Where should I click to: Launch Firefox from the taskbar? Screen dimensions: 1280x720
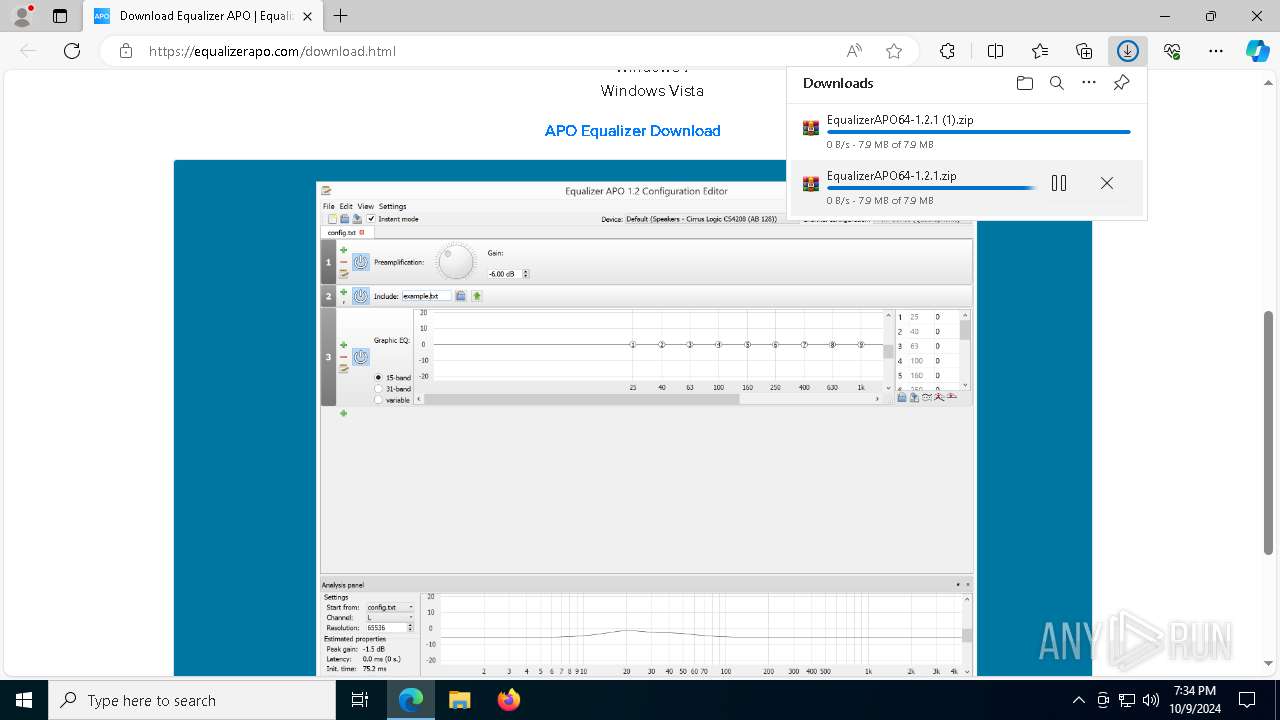[x=508, y=700]
